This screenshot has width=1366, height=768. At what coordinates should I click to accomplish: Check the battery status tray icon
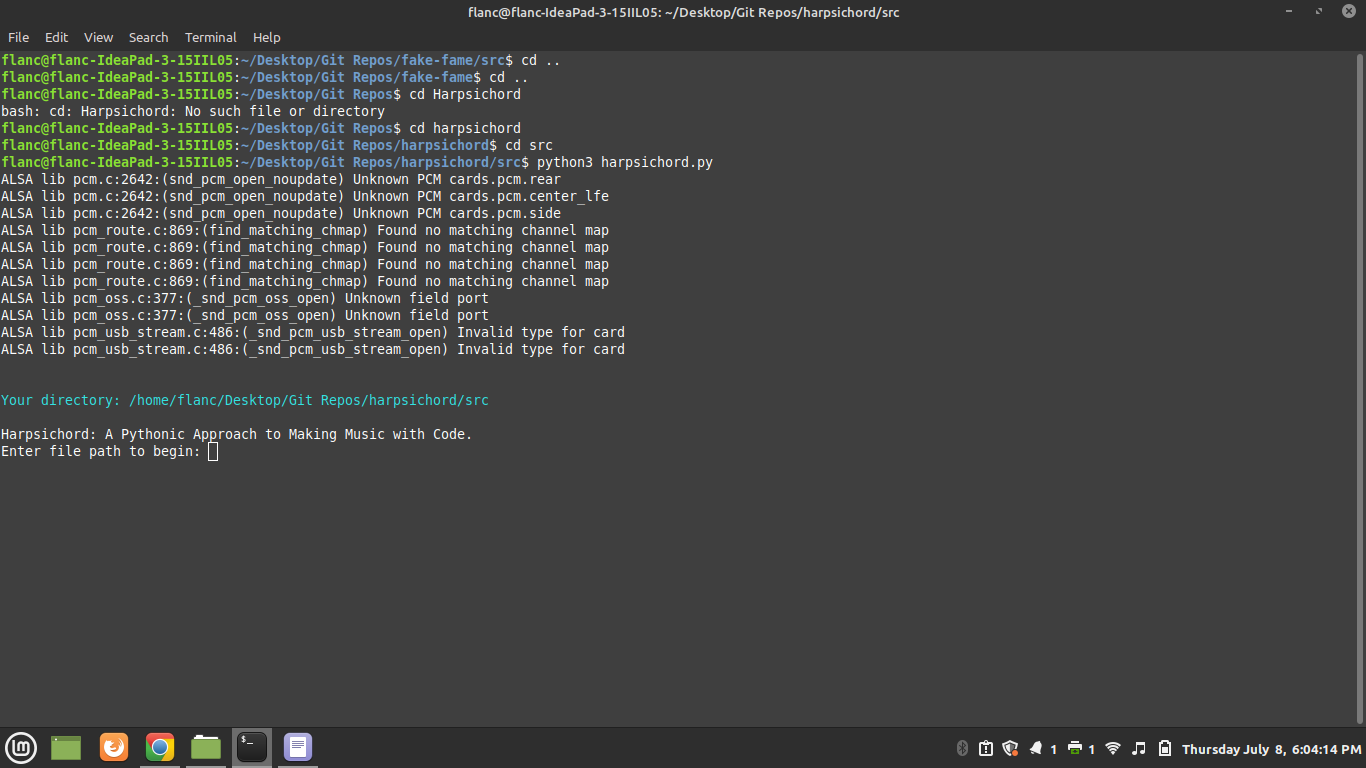(1165, 748)
